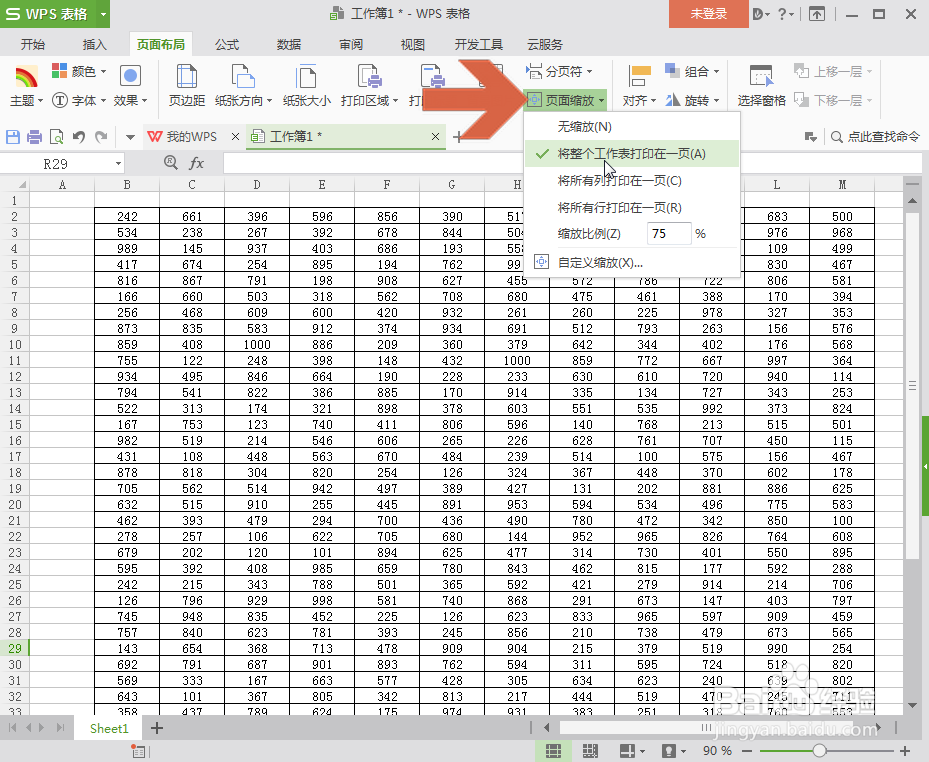This screenshot has width=929, height=762.
Task: Click the scale ratio input field showing 75
Action: click(669, 233)
